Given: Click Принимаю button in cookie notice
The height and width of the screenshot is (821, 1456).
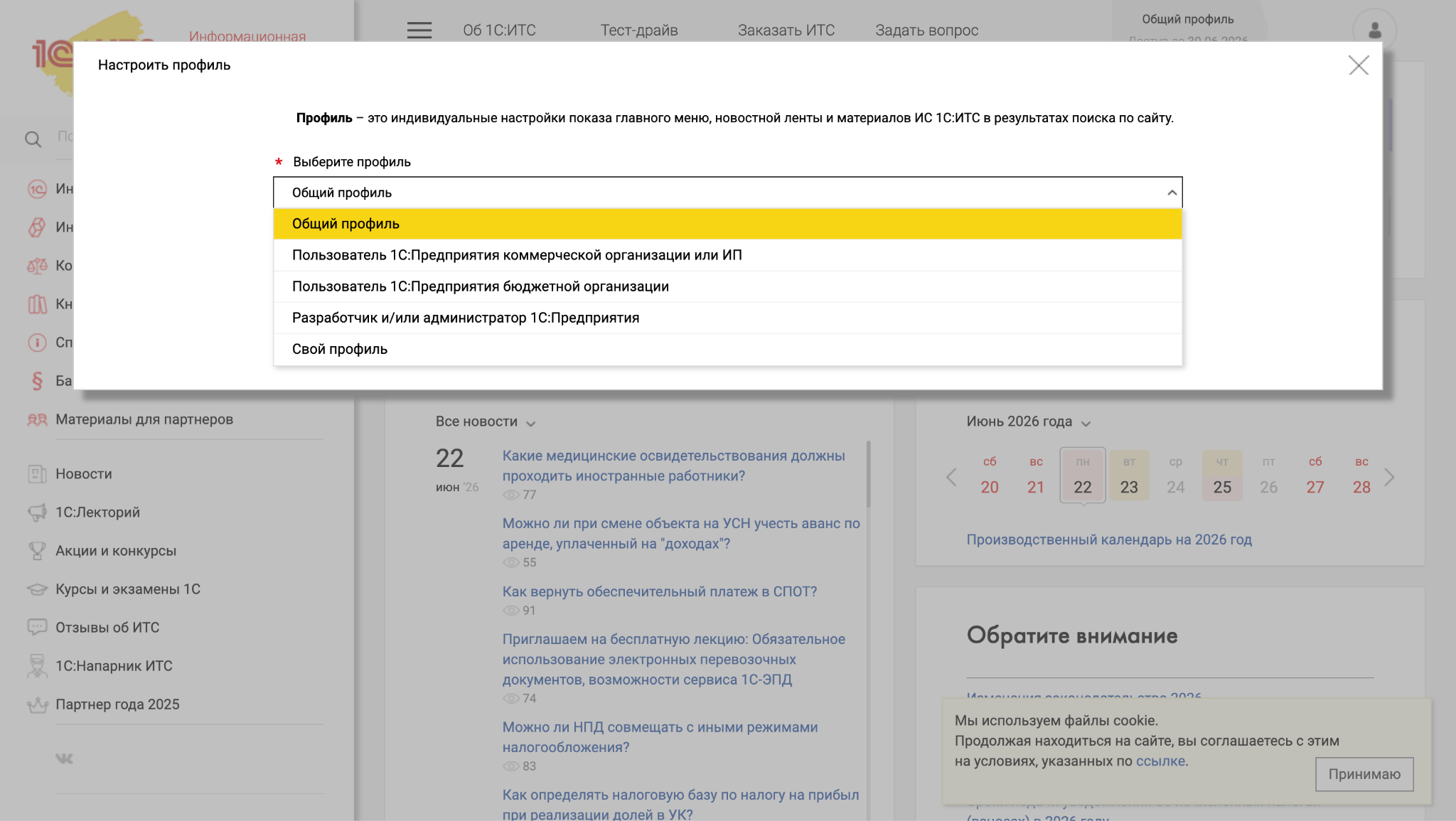Looking at the screenshot, I should point(1364,774).
